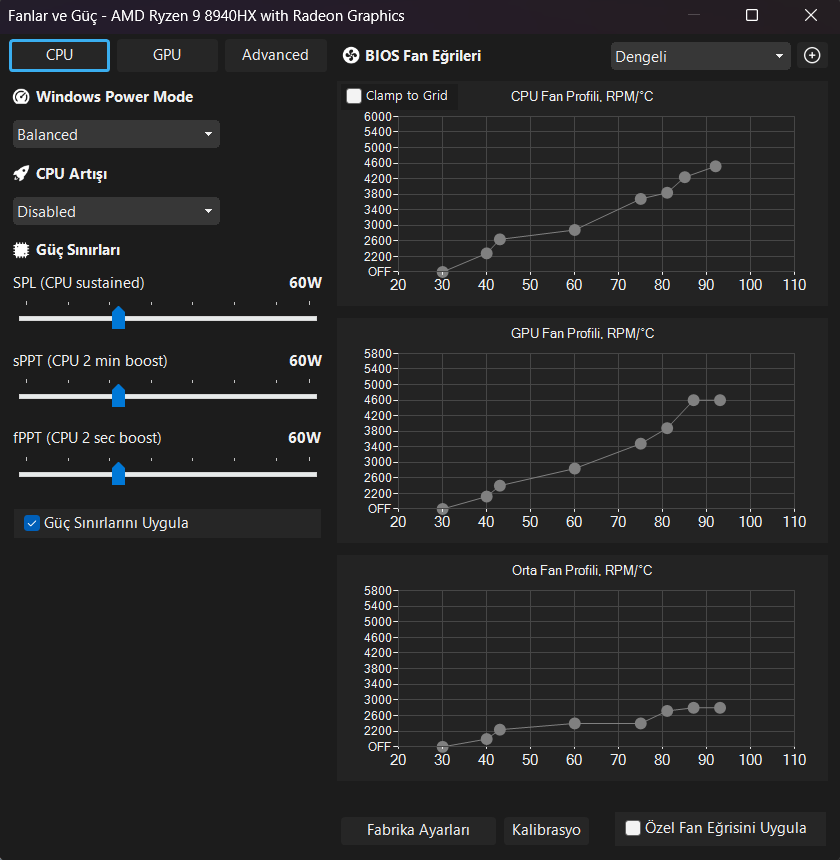Screen dimensions: 840x860
Task: Expand the Disabled CPU boost dropdown
Action: coord(116,211)
